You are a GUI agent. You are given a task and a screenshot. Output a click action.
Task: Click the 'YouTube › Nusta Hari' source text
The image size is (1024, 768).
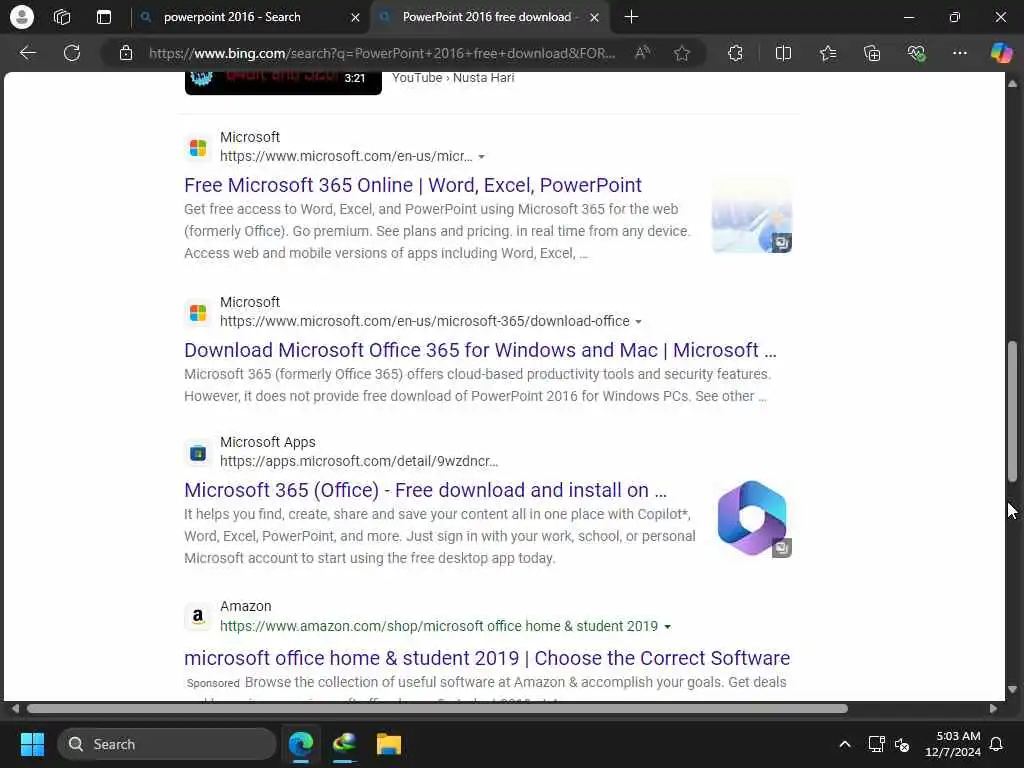coord(453,78)
